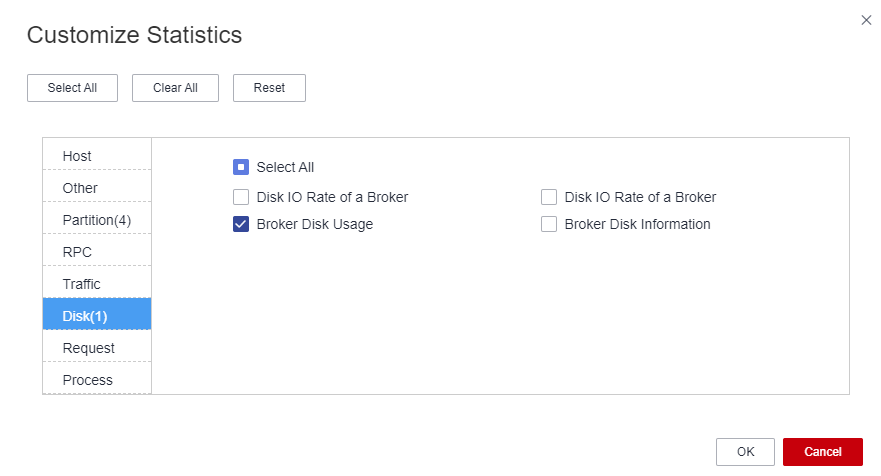Screen dimensions: 881x476
Task: Confirm with the OK button
Action: tap(745, 452)
